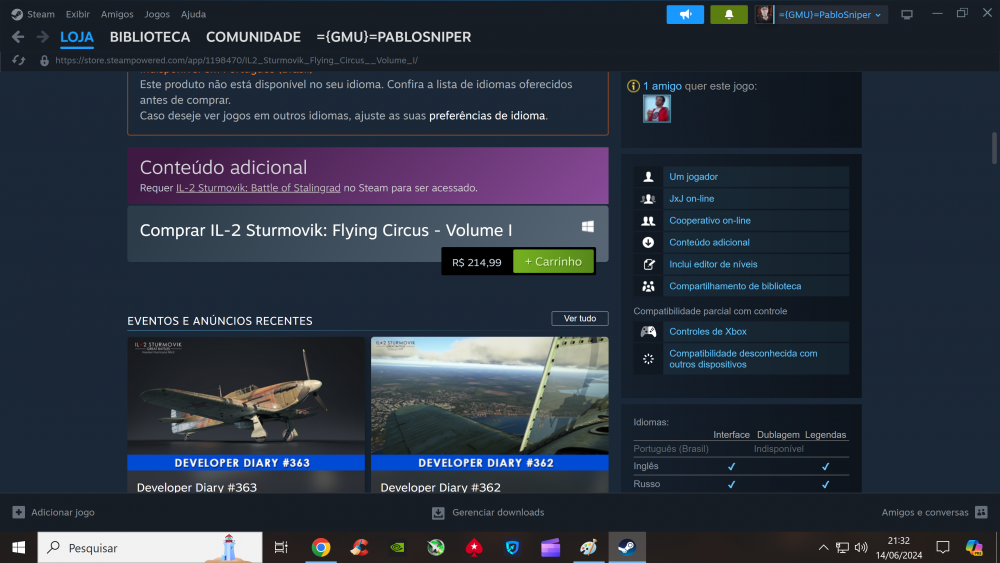Open Inclui editor de níveis link
The width and height of the screenshot is (1000, 563).
pyautogui.click(x=713, y=264)
